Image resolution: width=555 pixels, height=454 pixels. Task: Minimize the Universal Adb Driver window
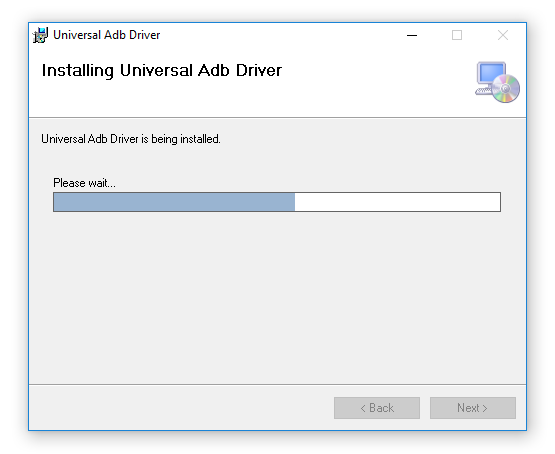tap(412, 35)
